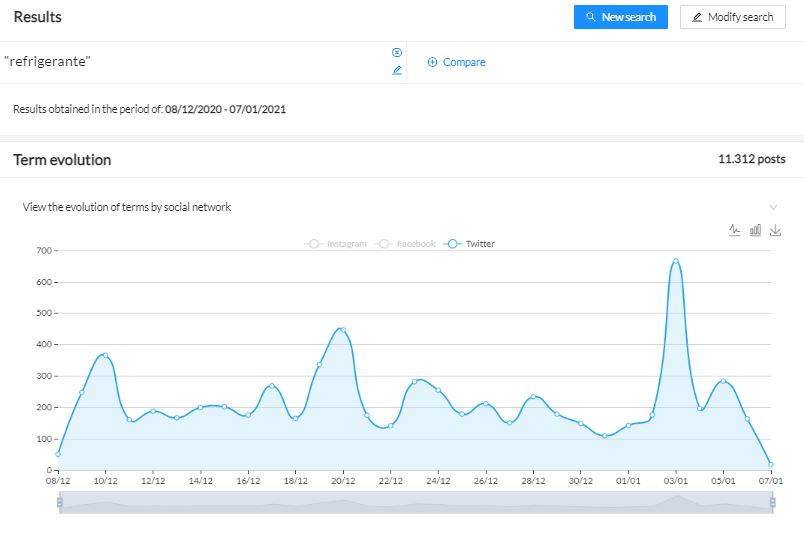The width and height of the screenshot is (804, 546).
Task: Click the plus icon beside Compare
Action: pyautogui.click(x=432, y=62)
